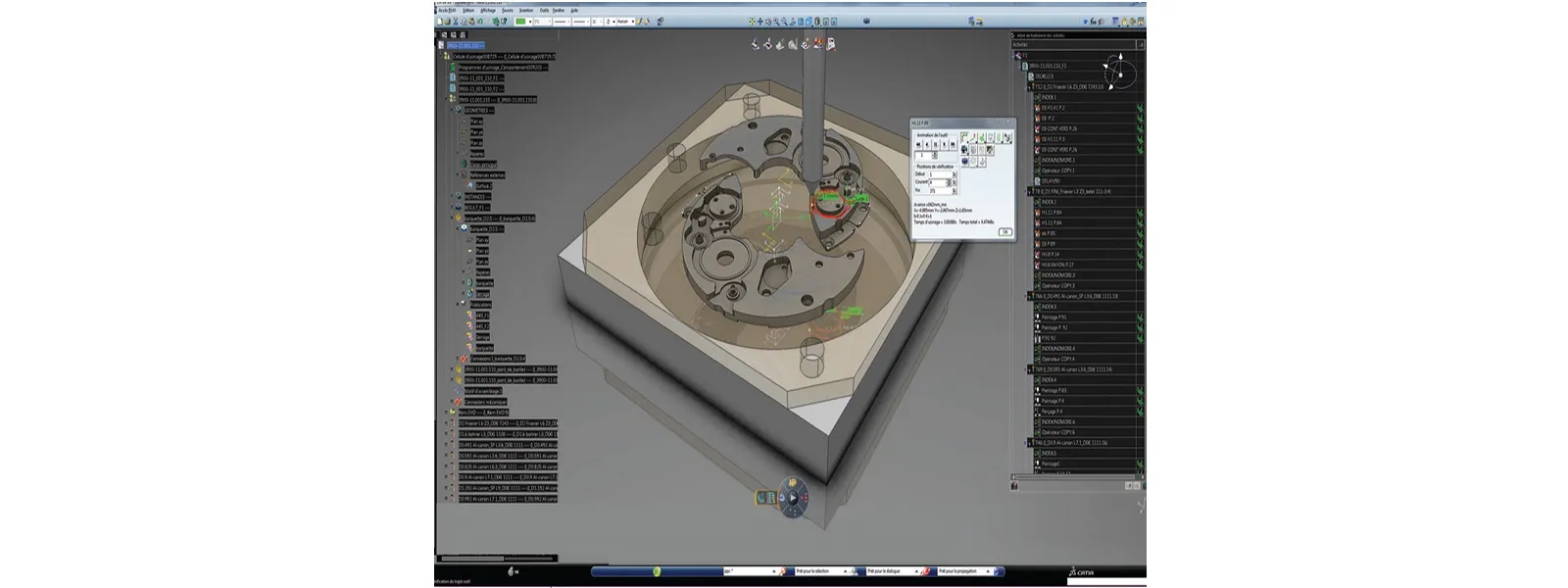Select AXE_F1 publication item
1568x588 pixels.
(x=483, y=316)
